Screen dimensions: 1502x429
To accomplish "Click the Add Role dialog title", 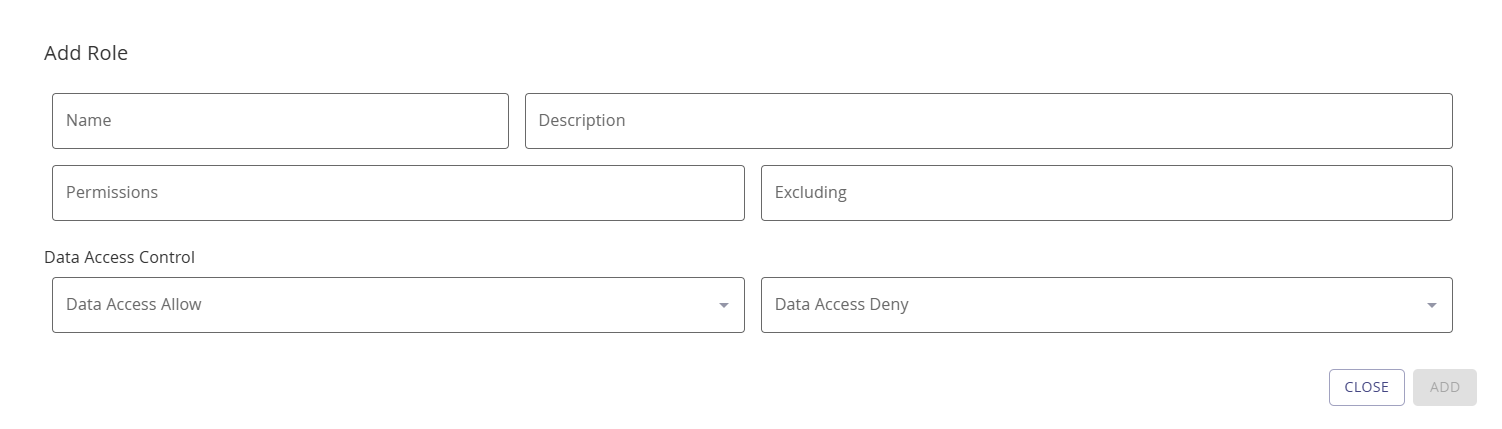I will [86, 54].
